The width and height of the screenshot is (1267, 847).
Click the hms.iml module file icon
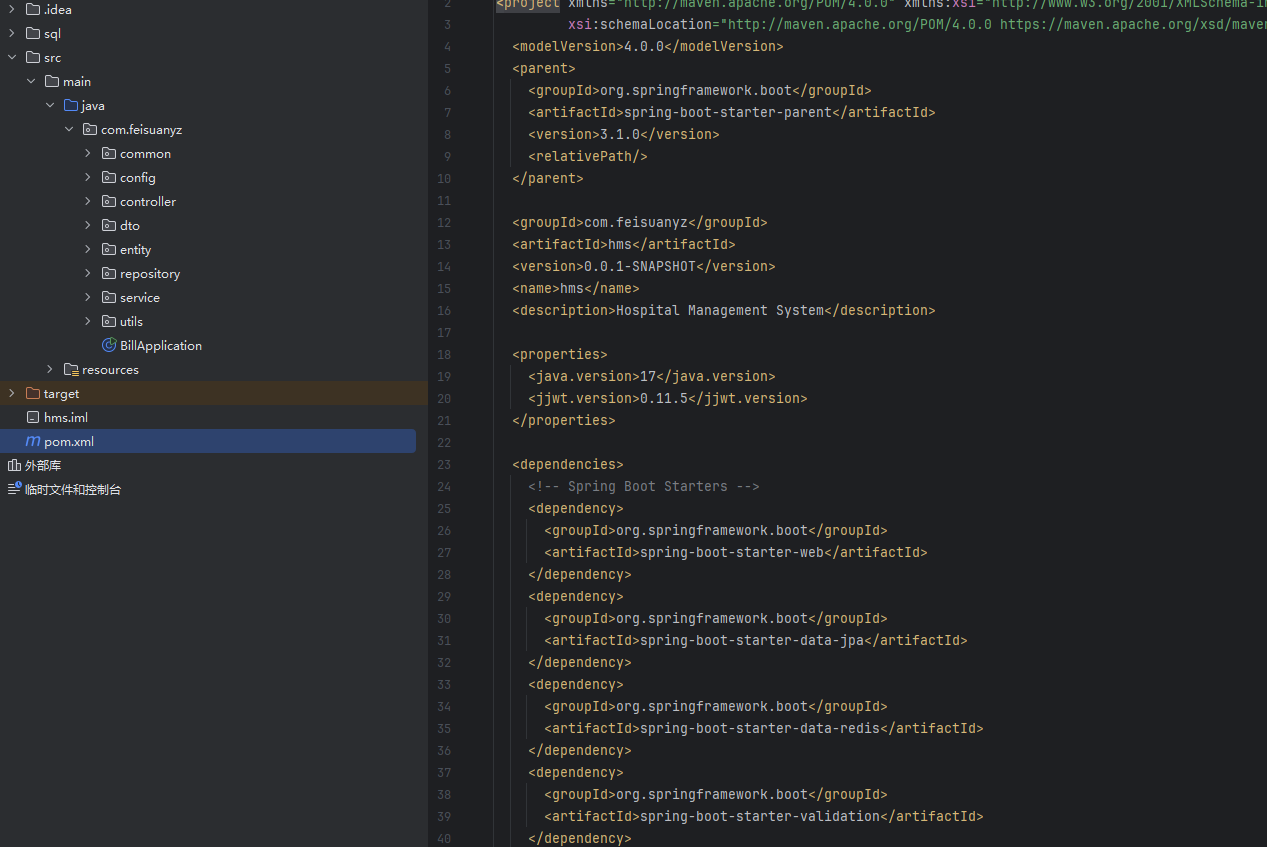click(33, 417)
